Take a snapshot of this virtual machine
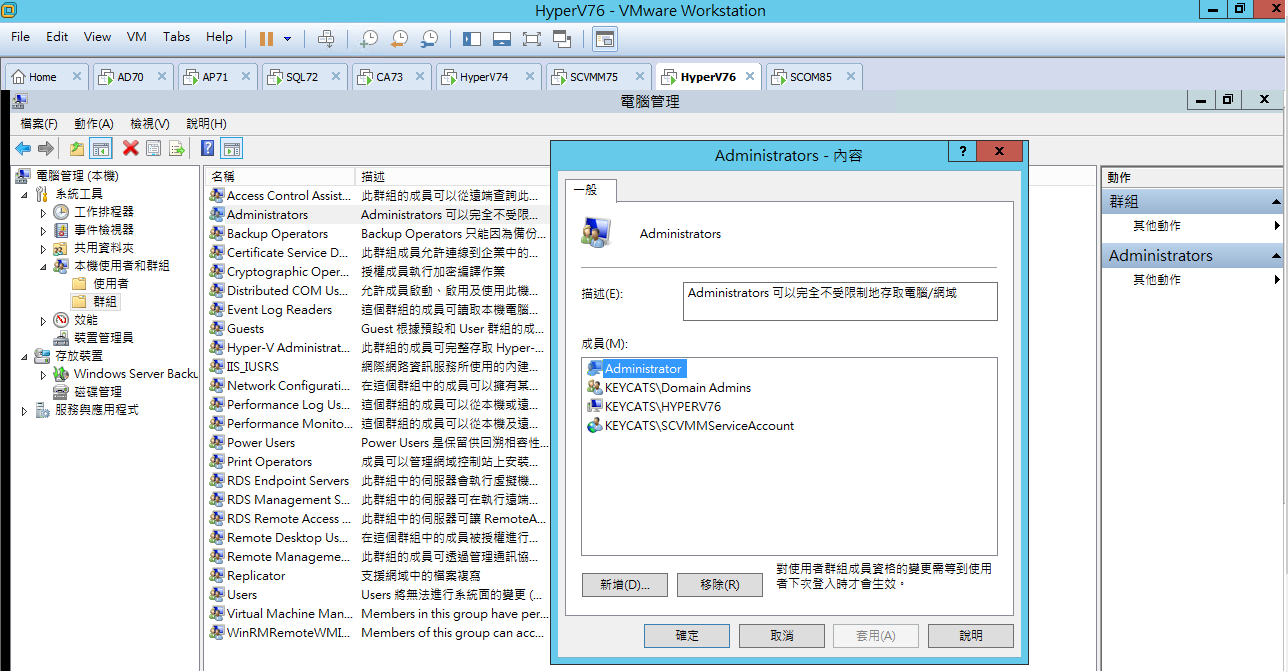The width and height of the screenshot is (1288, 672). tap(369, 38)
